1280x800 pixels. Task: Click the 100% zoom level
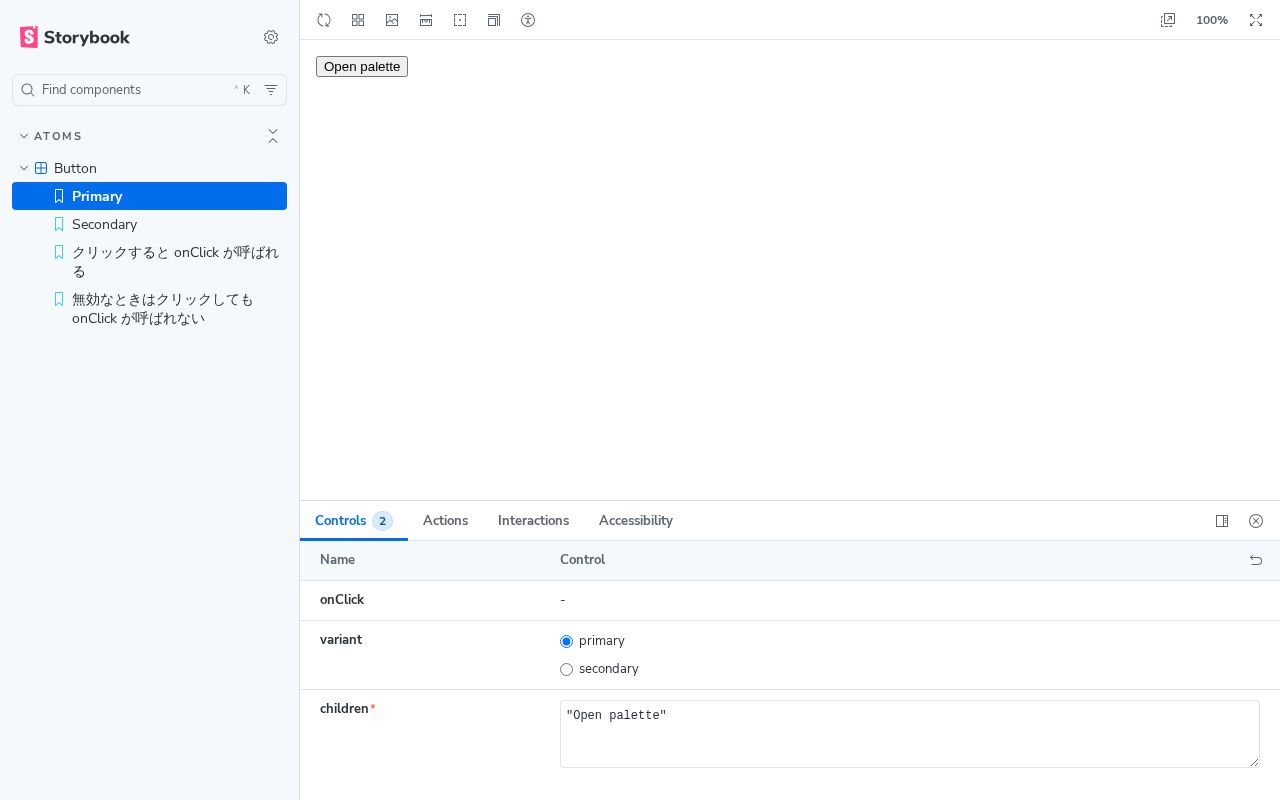[1212, 20]
